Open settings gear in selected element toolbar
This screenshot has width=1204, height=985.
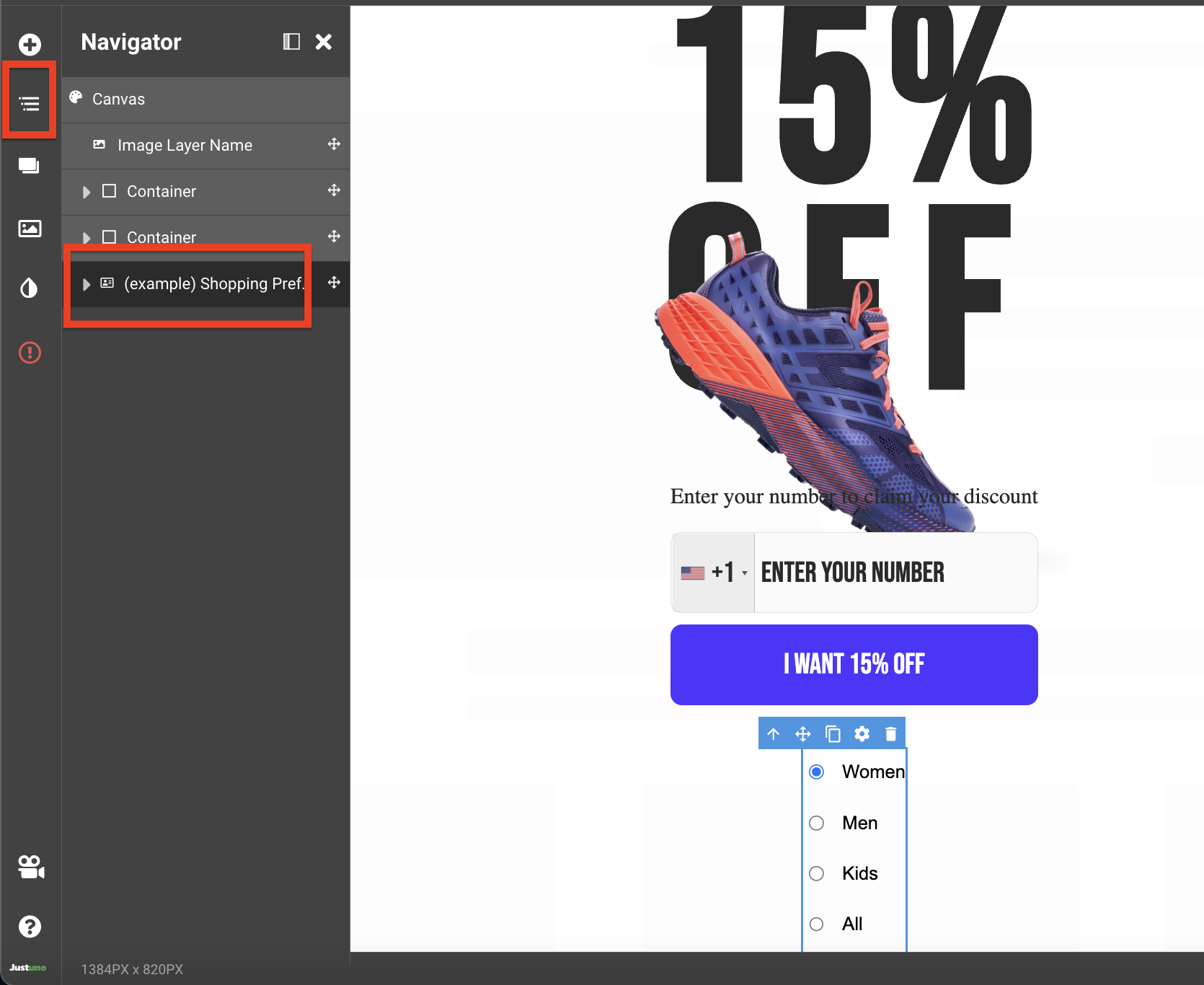(862, 734)
